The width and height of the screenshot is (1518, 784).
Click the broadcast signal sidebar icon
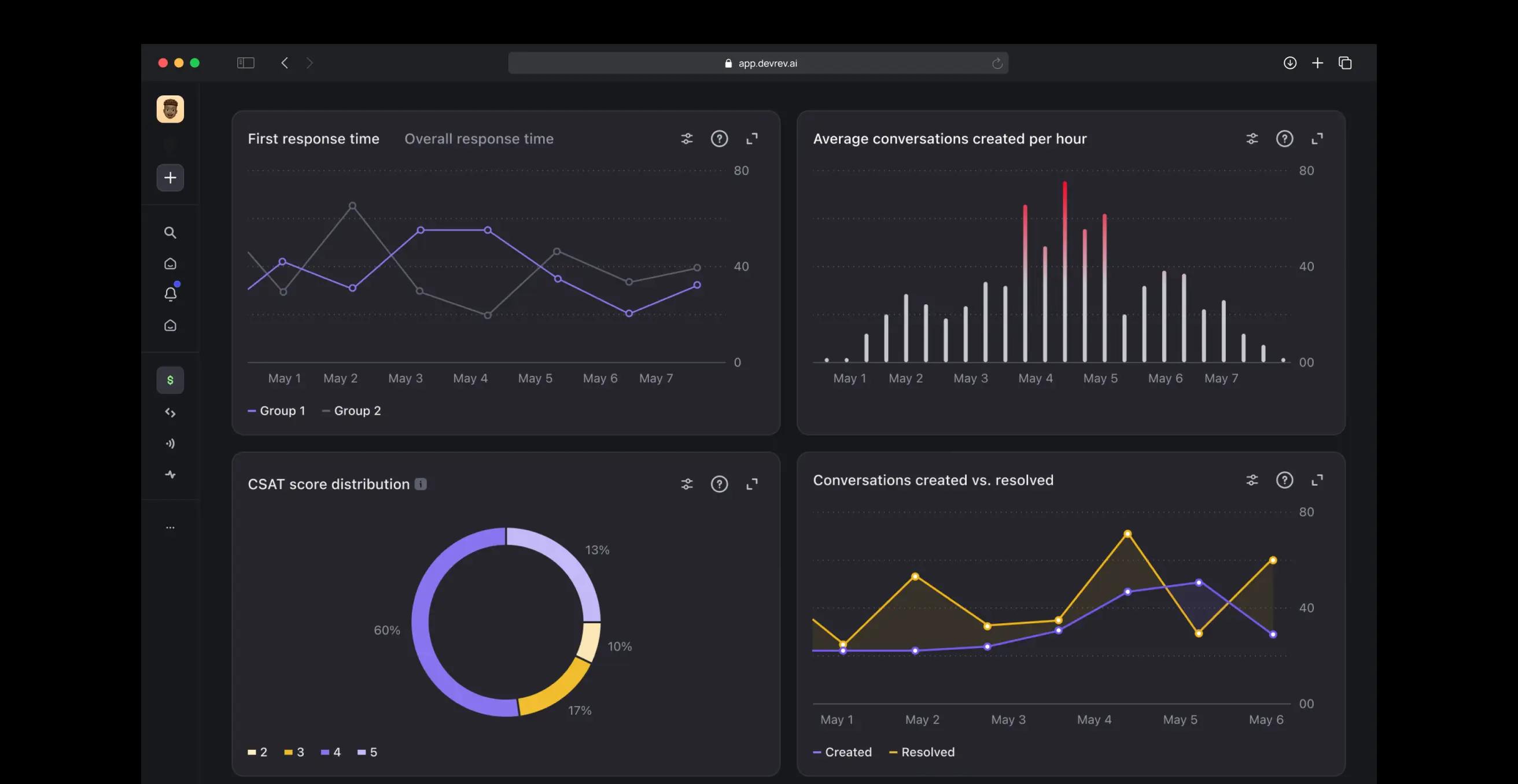click(x=170, y=443)
